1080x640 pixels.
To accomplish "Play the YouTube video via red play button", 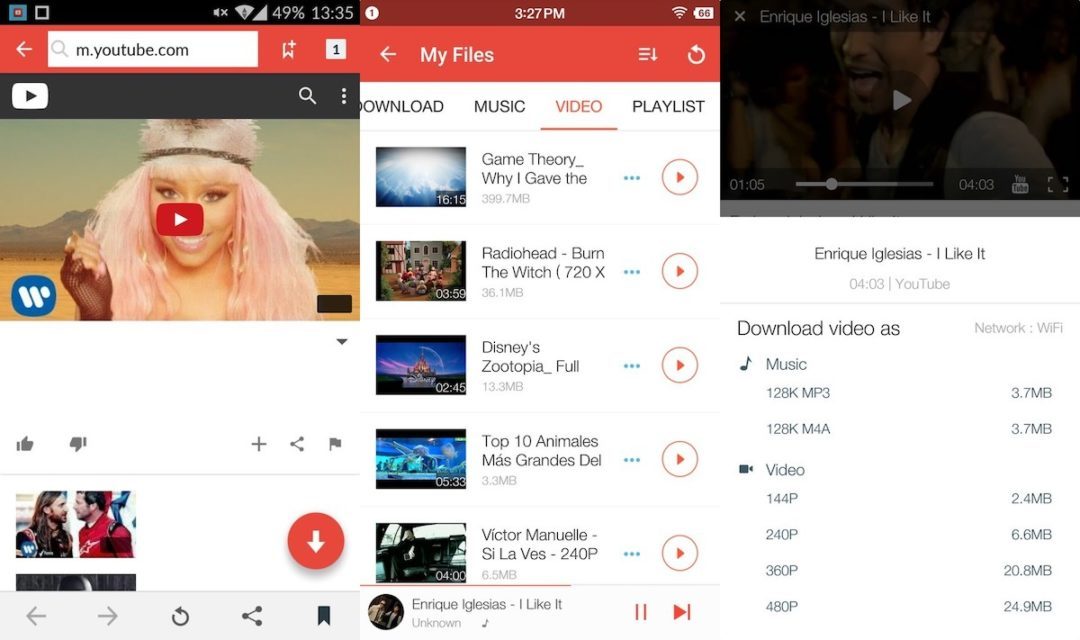I will tap(180, 220).
